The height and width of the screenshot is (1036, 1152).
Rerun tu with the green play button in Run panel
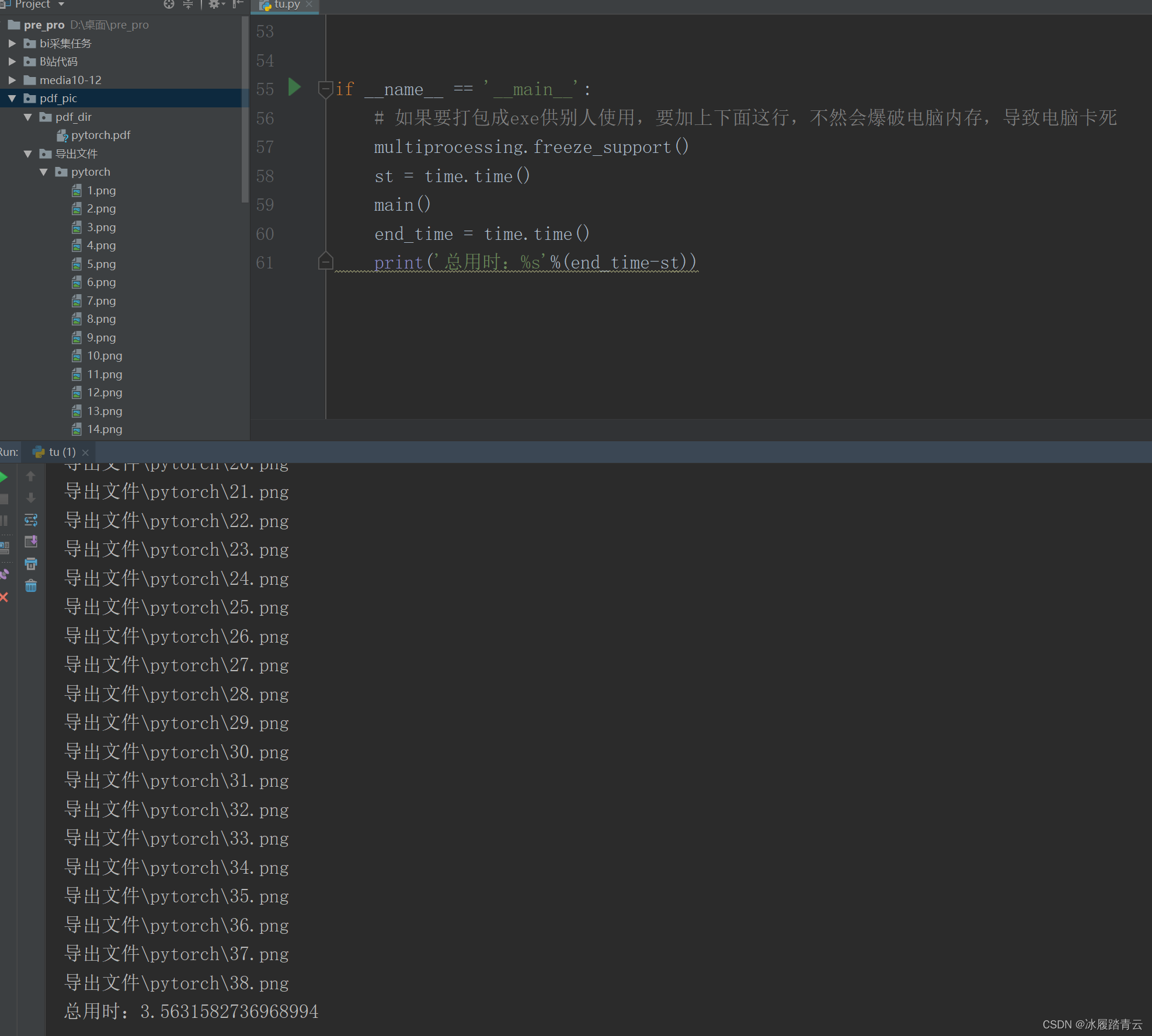[4, 477]
